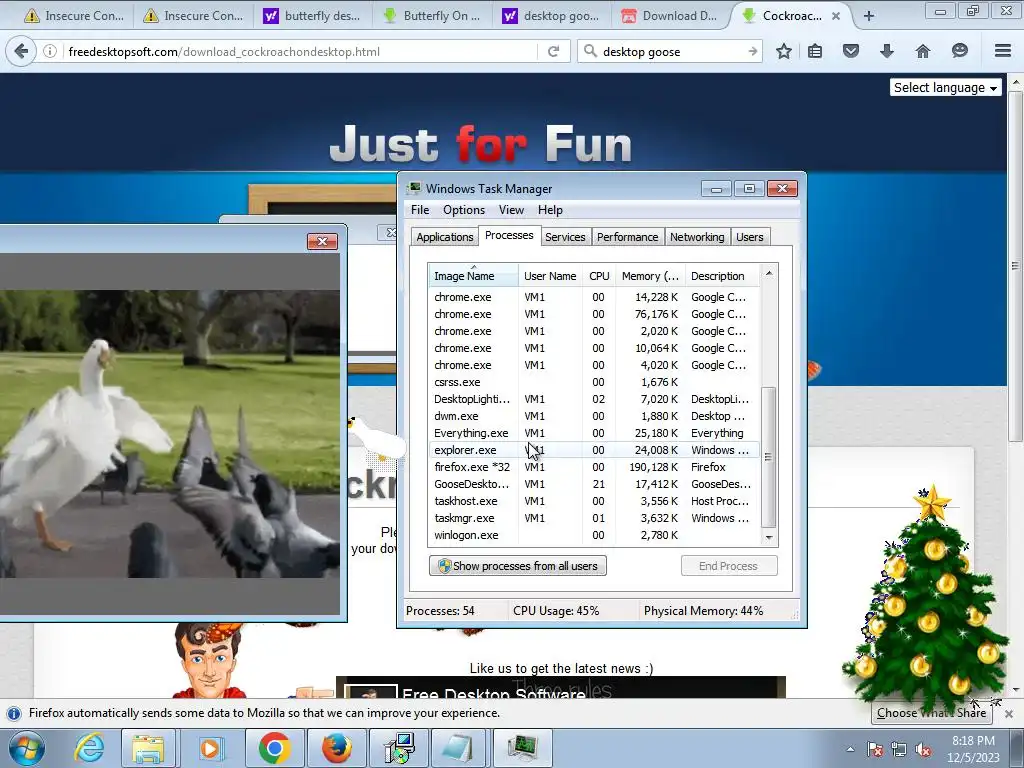This screenshot has width=1024, height=768.
Task: Click the URL address field
Action: pos(300,52)
